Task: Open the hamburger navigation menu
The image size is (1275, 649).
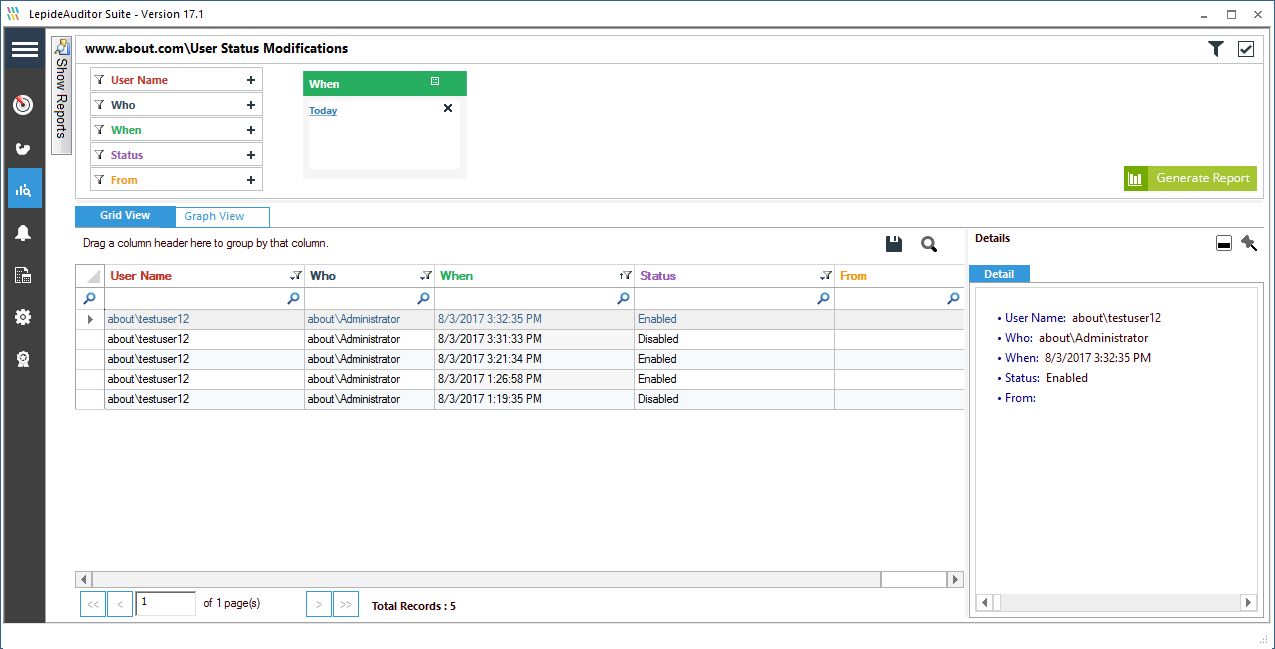Action: coord(25,50)
